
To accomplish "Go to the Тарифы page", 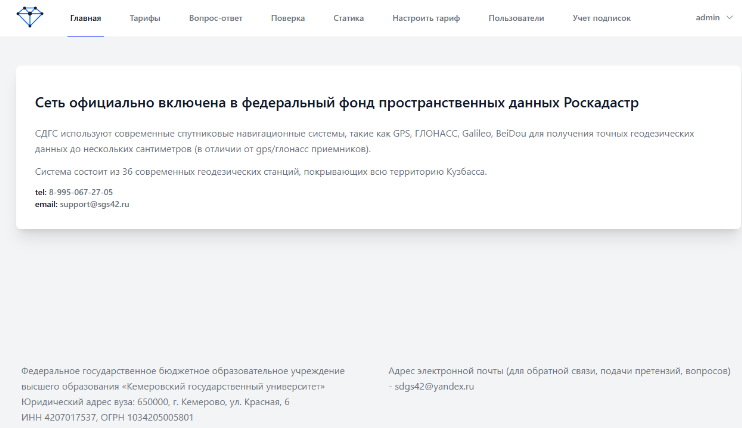I will 145,18.
